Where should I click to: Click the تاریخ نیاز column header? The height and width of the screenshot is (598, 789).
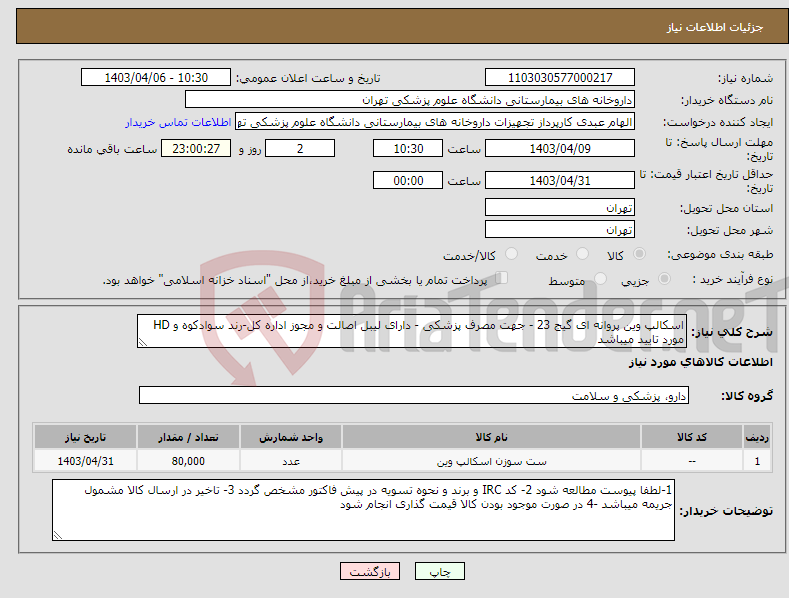(x=86, y=437)
